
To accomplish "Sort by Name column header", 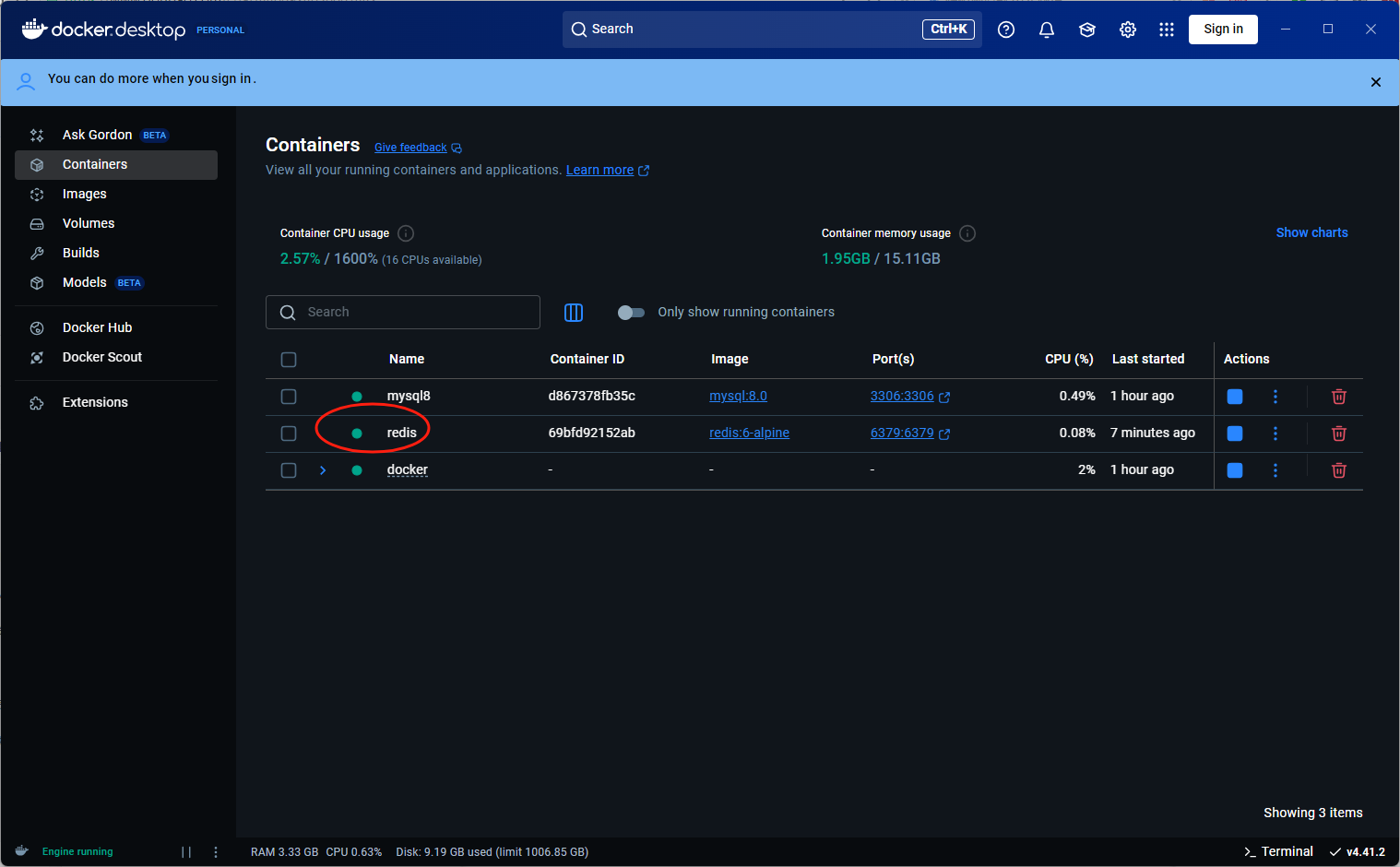I will (407, 359).
